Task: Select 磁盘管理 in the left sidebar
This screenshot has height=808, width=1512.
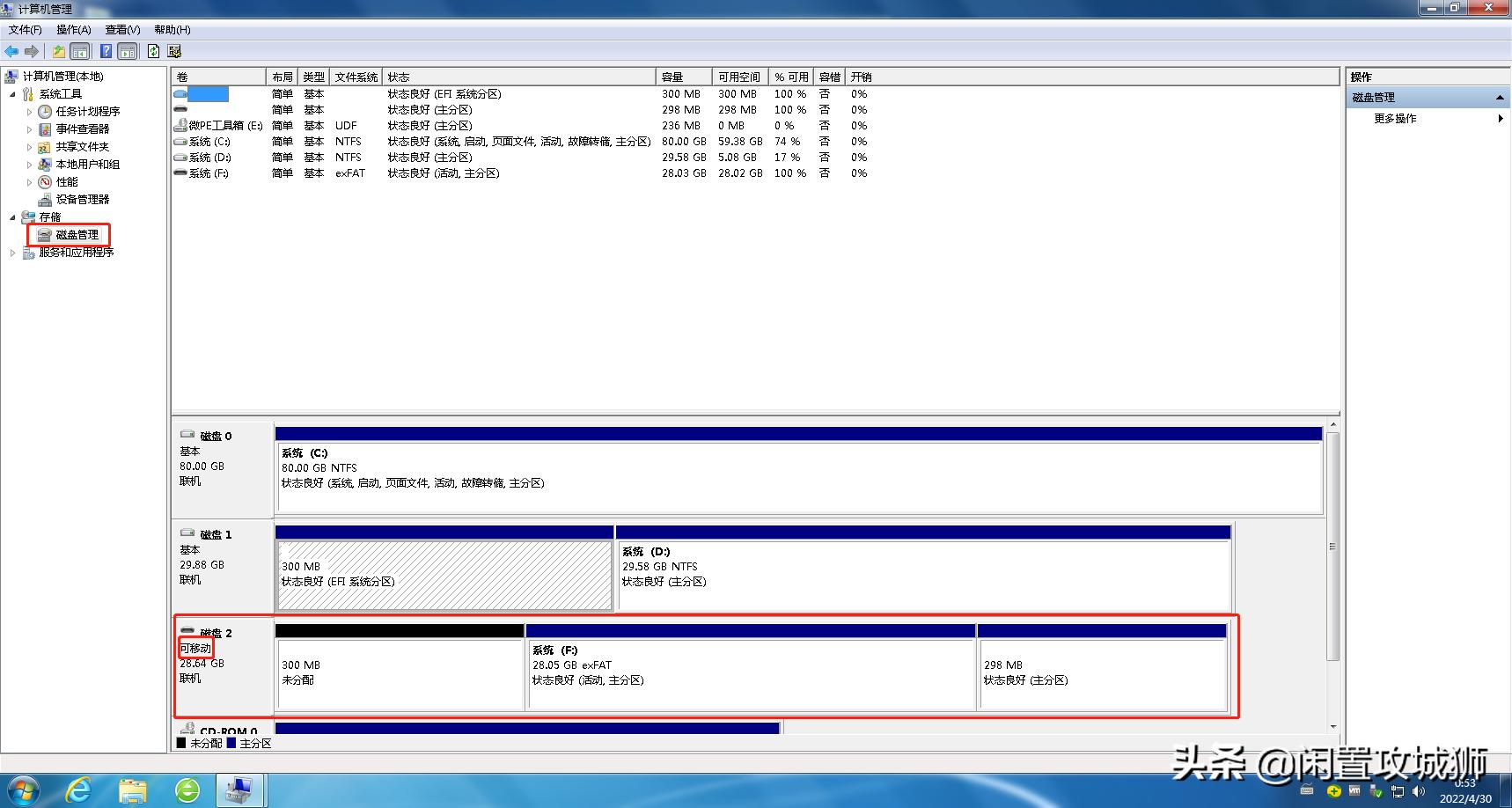Action: tap(77, 235)
